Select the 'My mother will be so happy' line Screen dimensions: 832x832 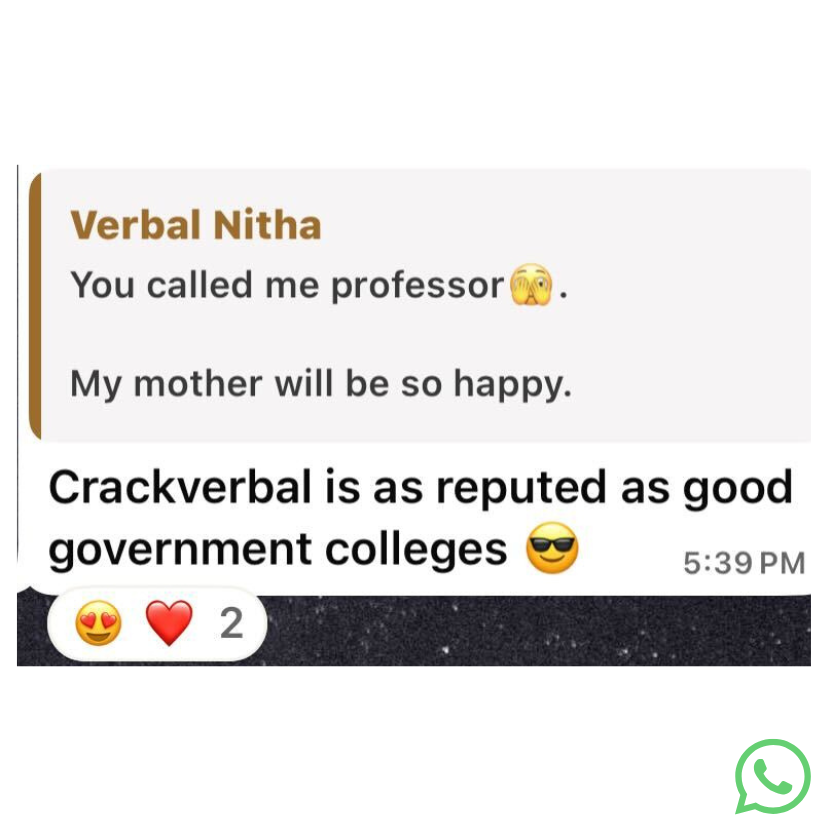click(x=321, y=384)
